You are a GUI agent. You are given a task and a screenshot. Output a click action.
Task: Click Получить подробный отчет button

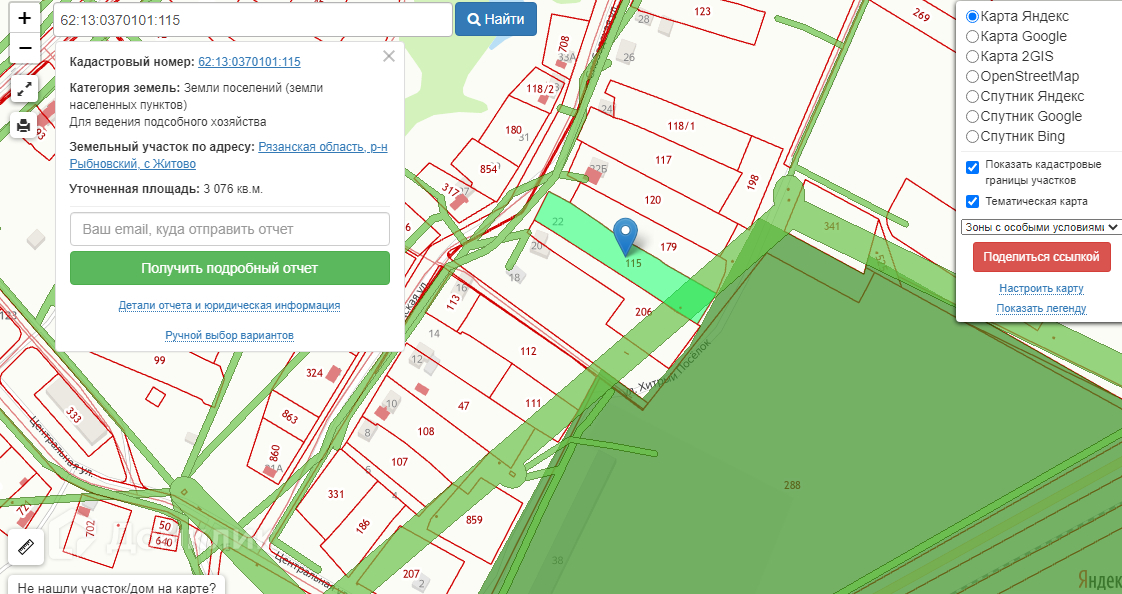point(230,268)
